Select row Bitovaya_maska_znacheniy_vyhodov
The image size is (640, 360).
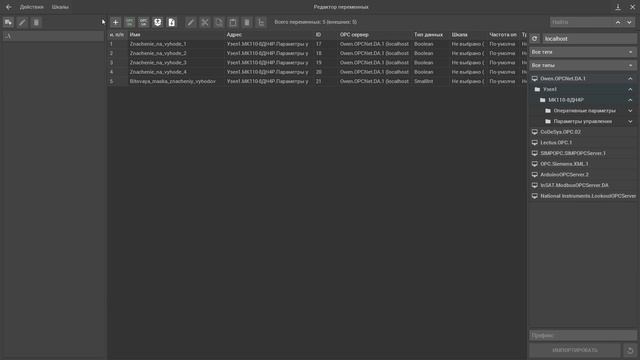[x=317, y=81]
